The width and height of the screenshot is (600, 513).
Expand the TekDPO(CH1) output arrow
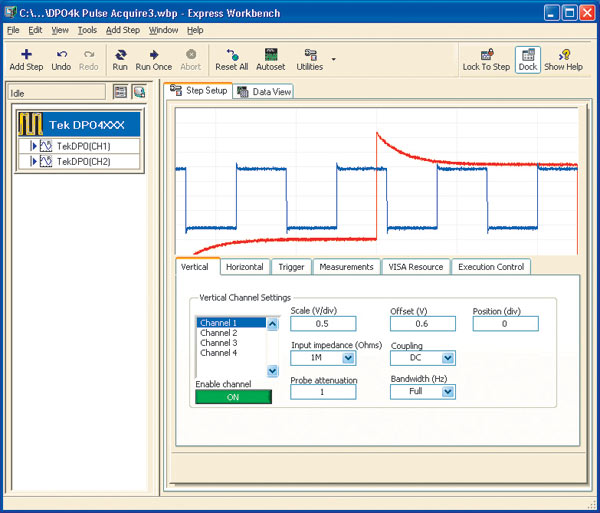point(33,146)
